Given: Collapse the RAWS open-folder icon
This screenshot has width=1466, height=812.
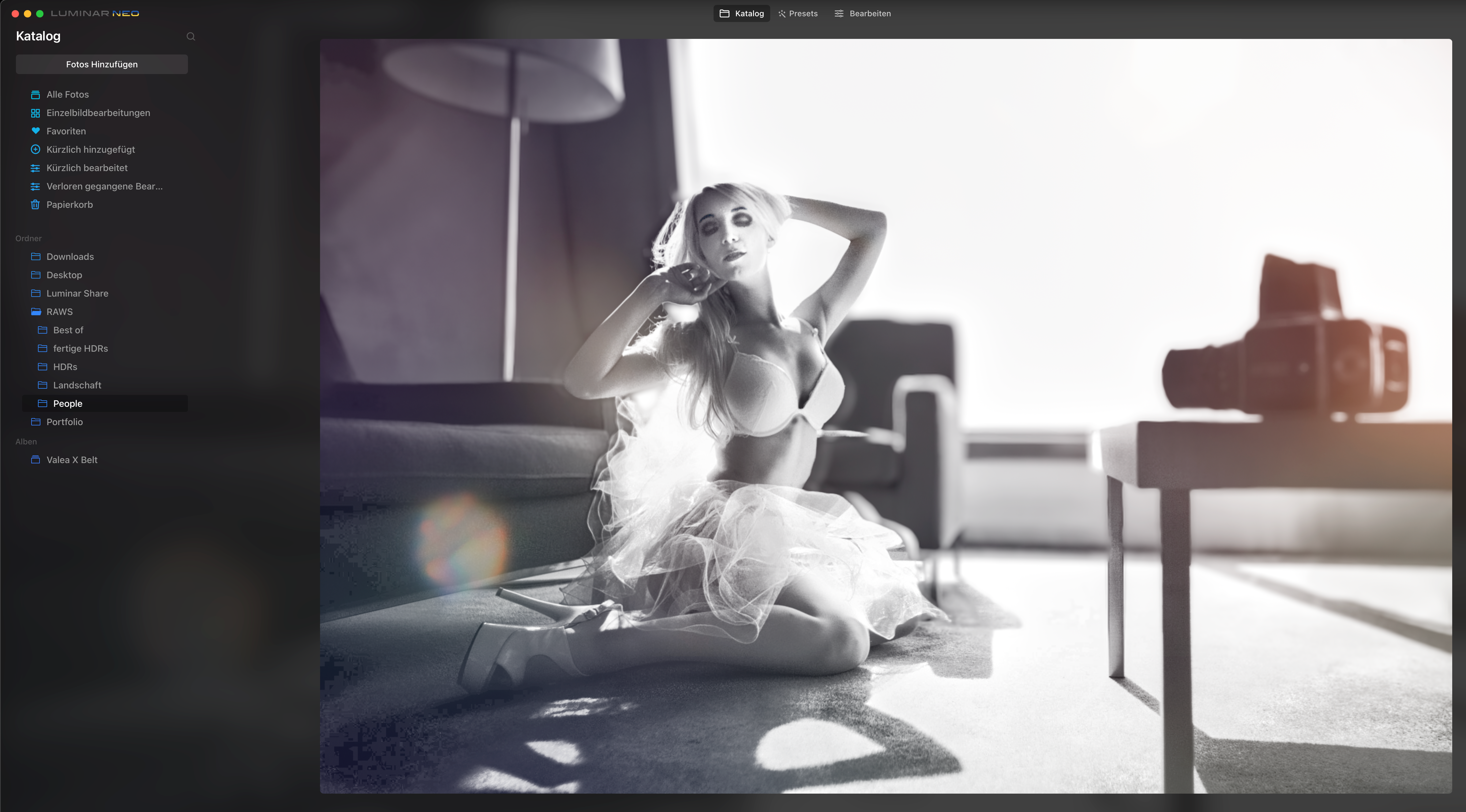Looking at the screenshot, I should (36, 312).
